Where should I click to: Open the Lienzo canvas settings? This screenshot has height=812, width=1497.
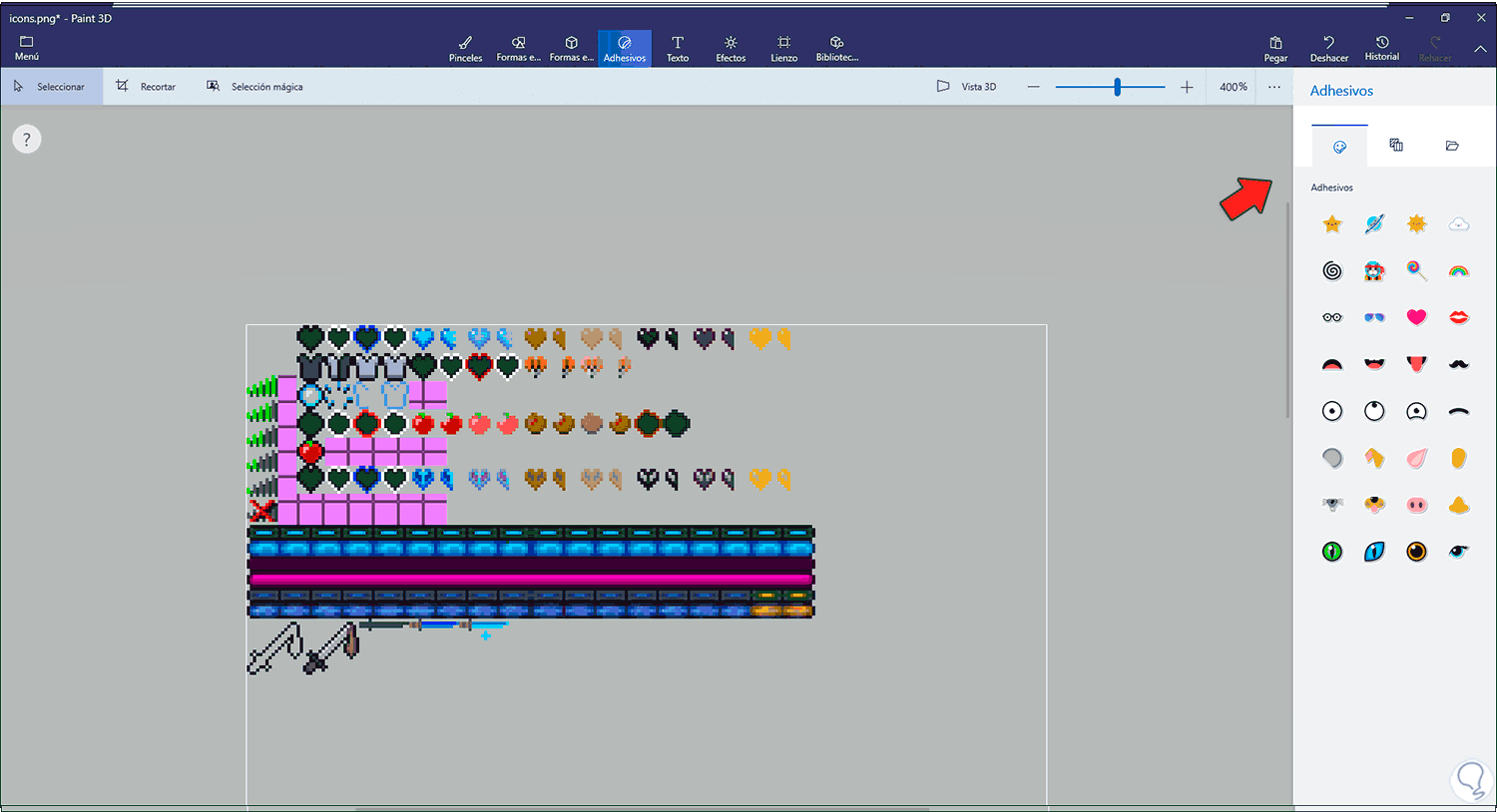(x=783, y=48)
